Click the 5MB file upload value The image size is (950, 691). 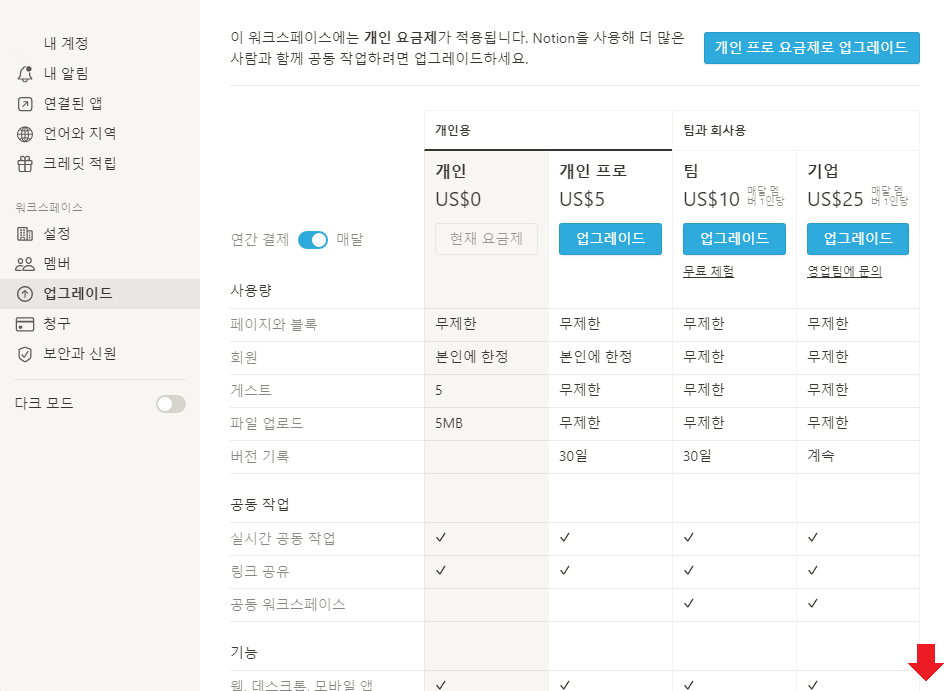(449, 423)
